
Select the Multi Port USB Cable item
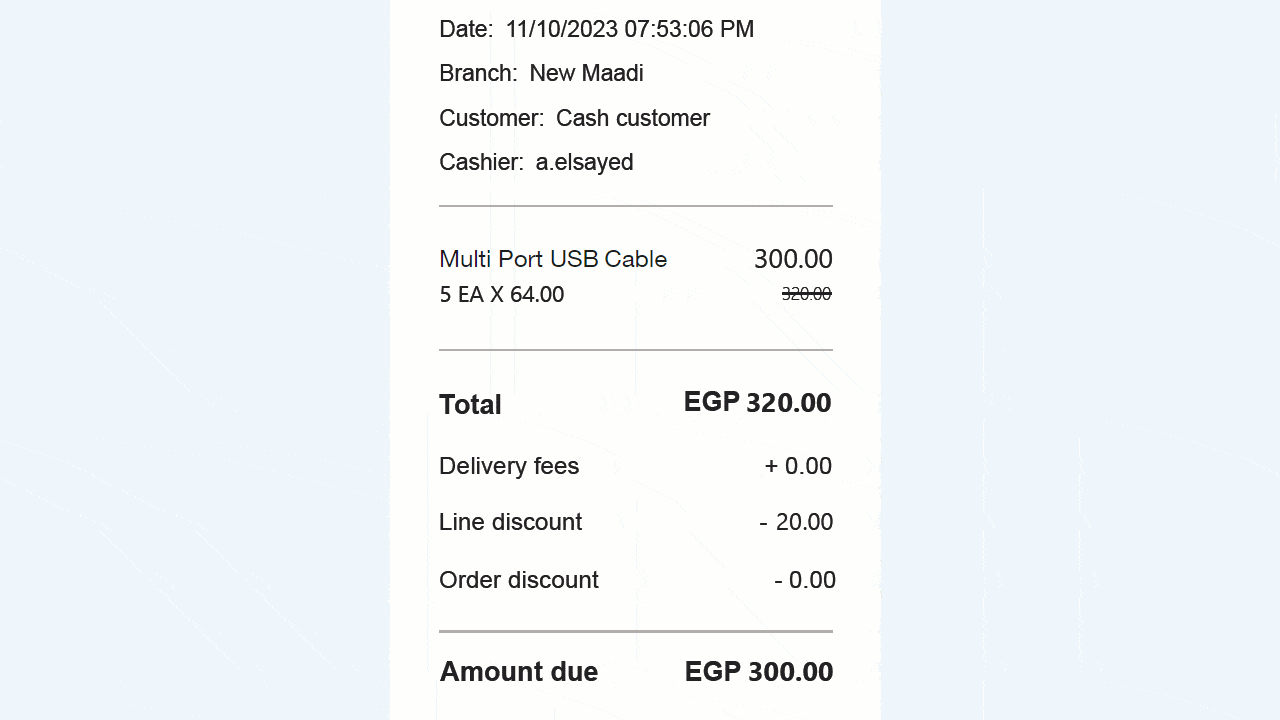[x=553, y=259]
